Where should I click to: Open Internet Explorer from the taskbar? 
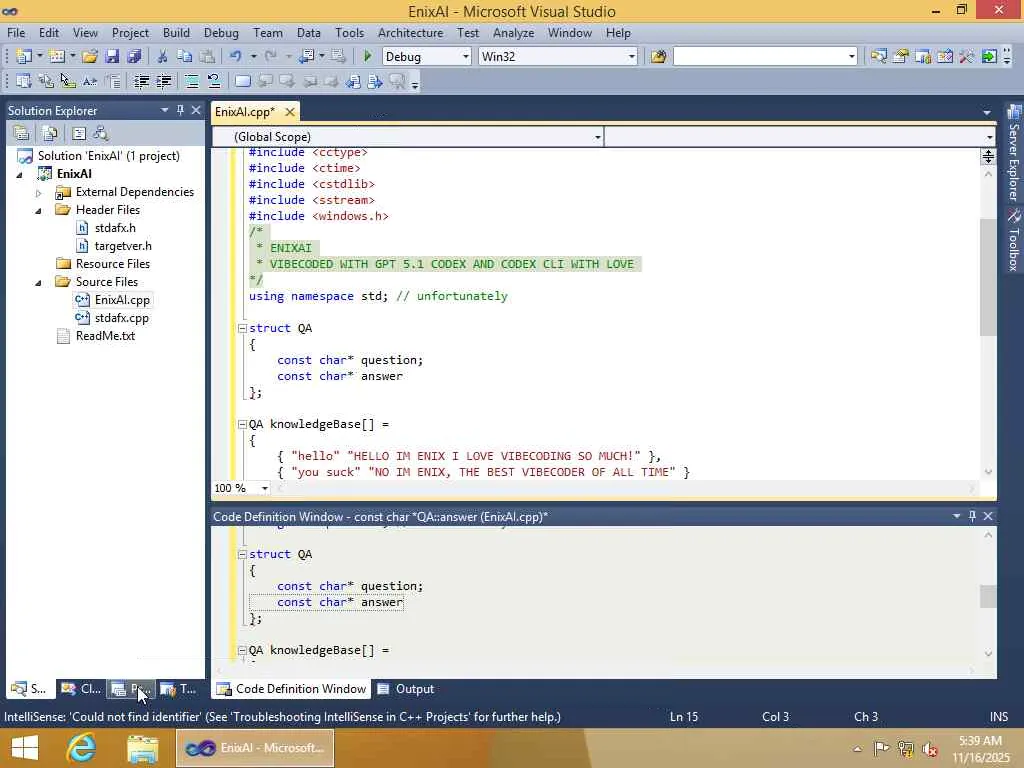[81, 747]
